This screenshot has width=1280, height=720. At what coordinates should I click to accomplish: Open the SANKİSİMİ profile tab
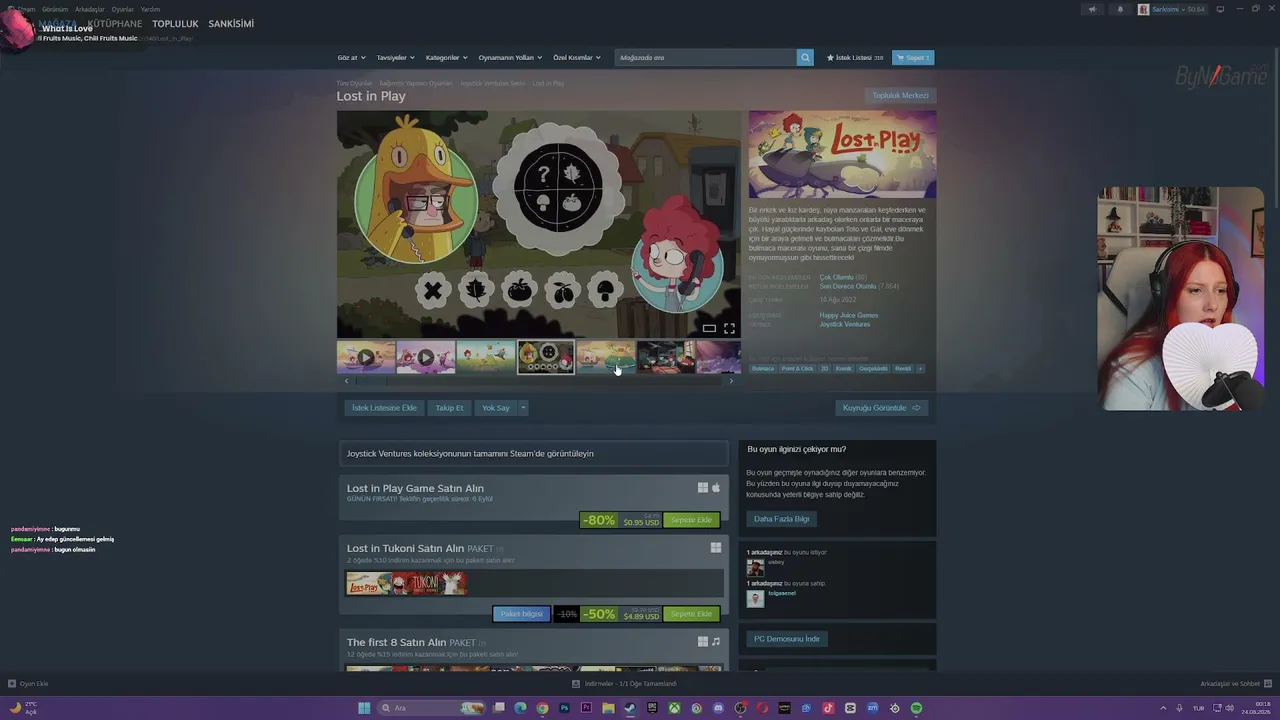[231, 24]
